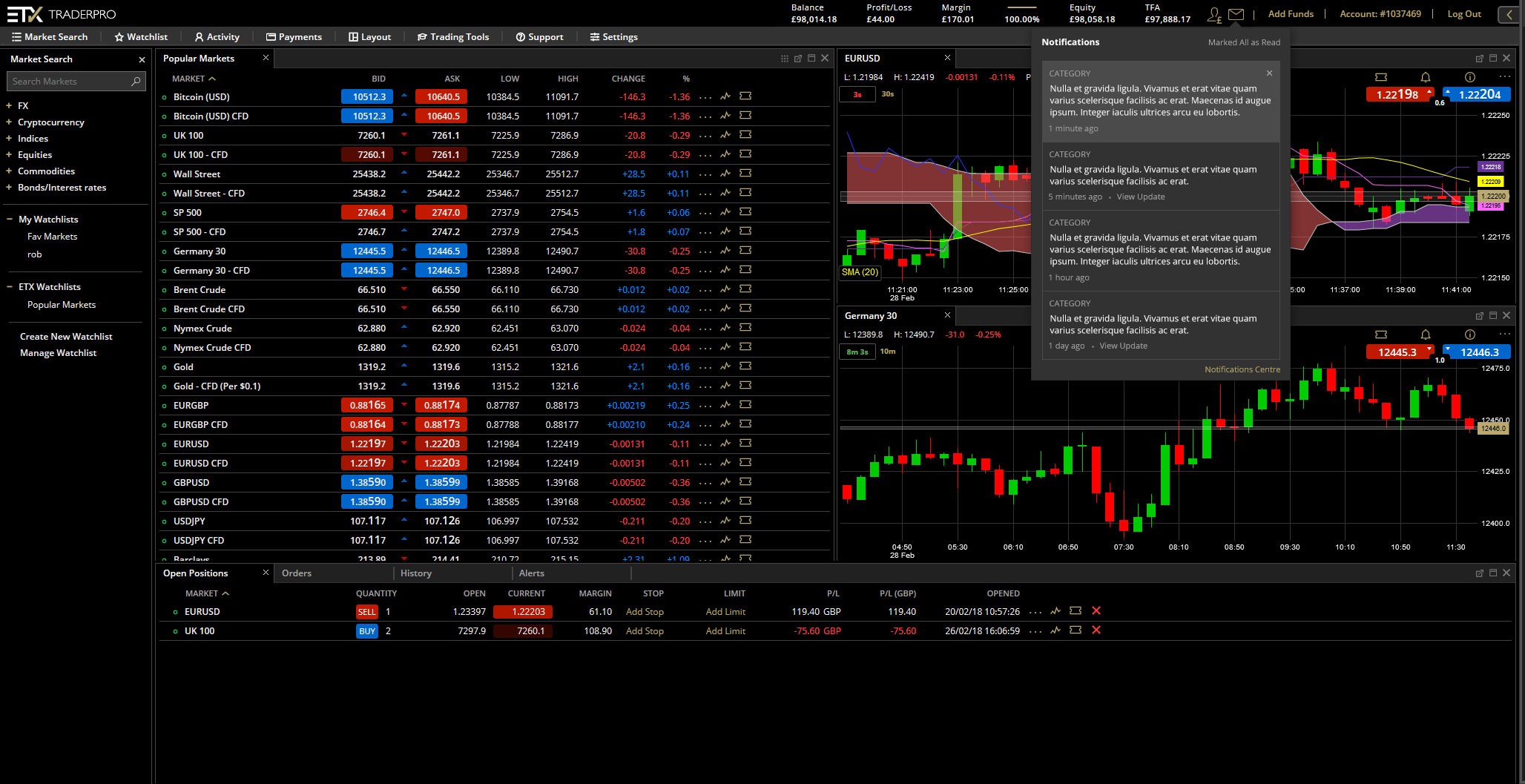This screenshot has width=1525, height=784.
Task: Open the Activity menu
Action: click(217, 37)
